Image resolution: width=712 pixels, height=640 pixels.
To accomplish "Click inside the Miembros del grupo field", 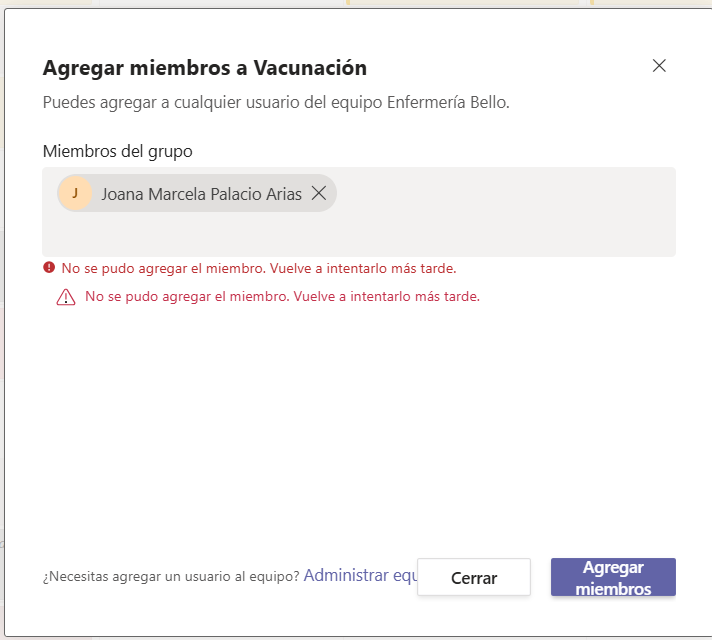I will [359, 212].
